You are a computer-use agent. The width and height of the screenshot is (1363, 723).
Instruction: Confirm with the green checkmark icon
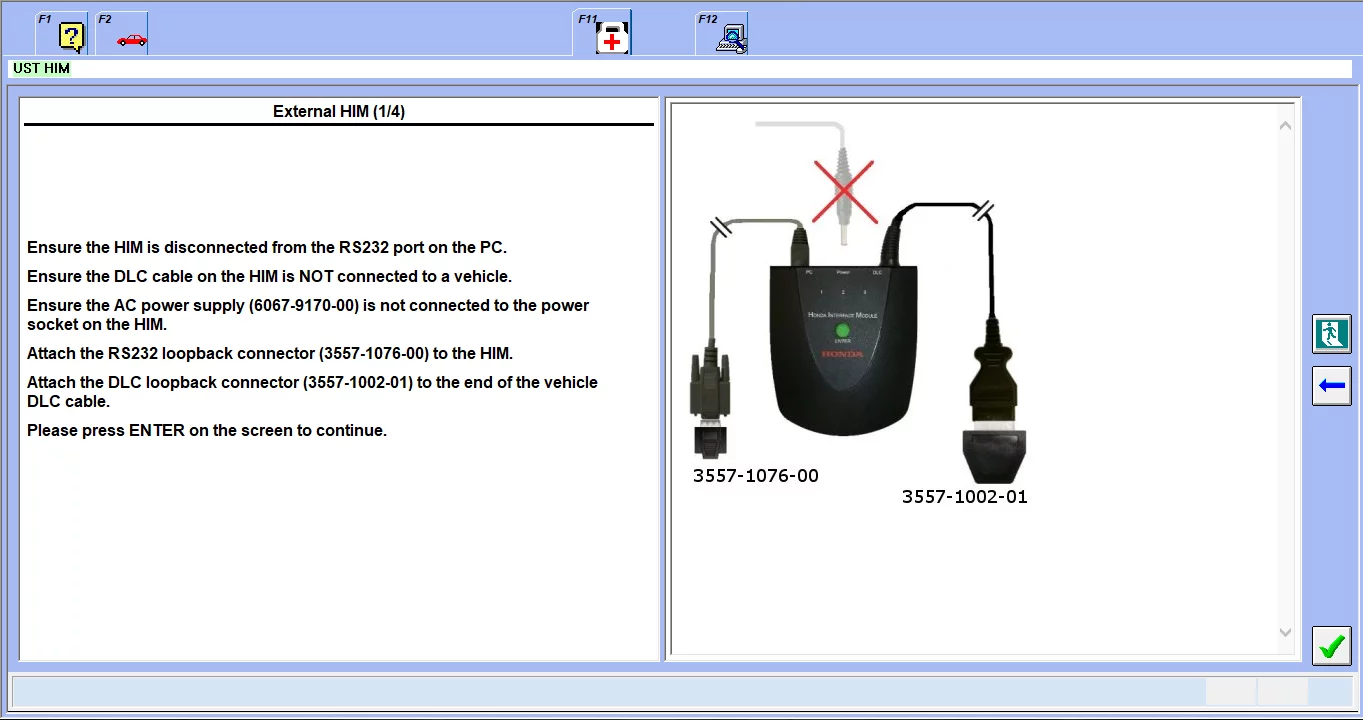coord(1331,646)
